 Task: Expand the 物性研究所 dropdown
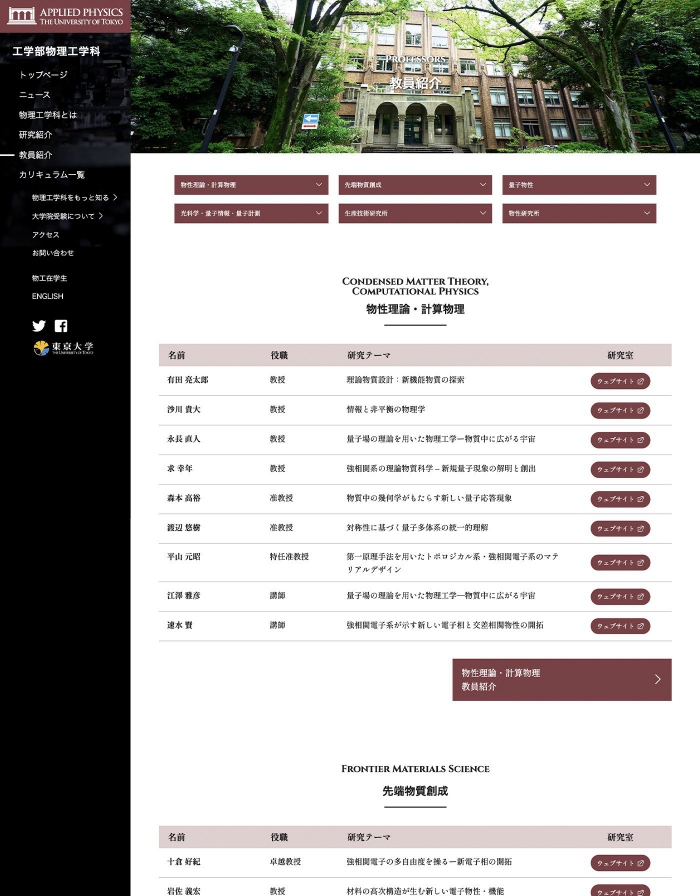(579, 213)
